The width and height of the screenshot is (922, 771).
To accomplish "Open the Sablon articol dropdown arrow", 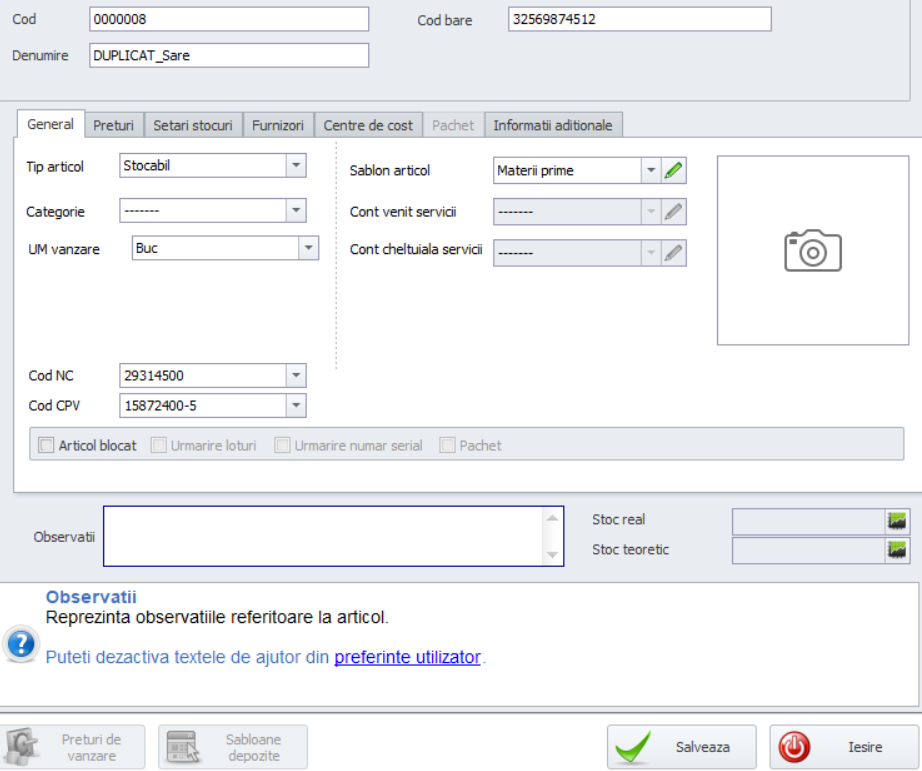I will (x=650, y=171).
